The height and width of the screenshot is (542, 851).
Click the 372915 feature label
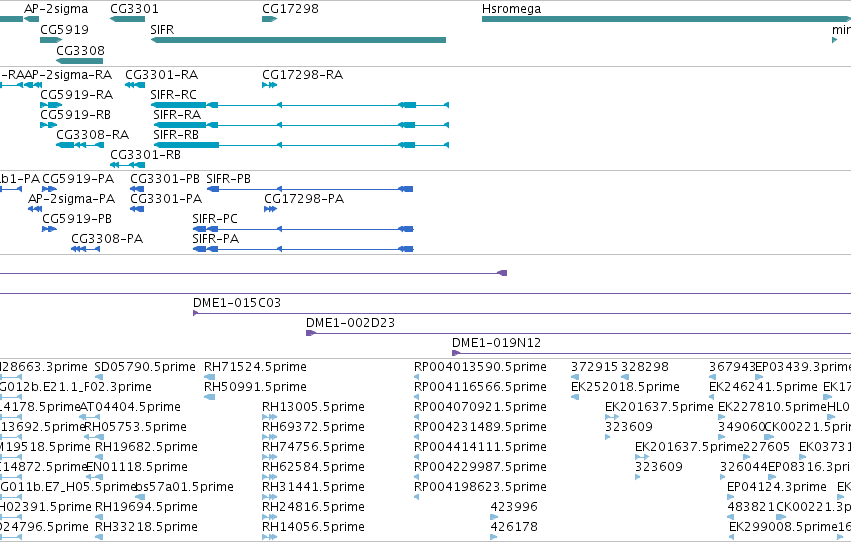pyautogui.click(x=595, y=367)
